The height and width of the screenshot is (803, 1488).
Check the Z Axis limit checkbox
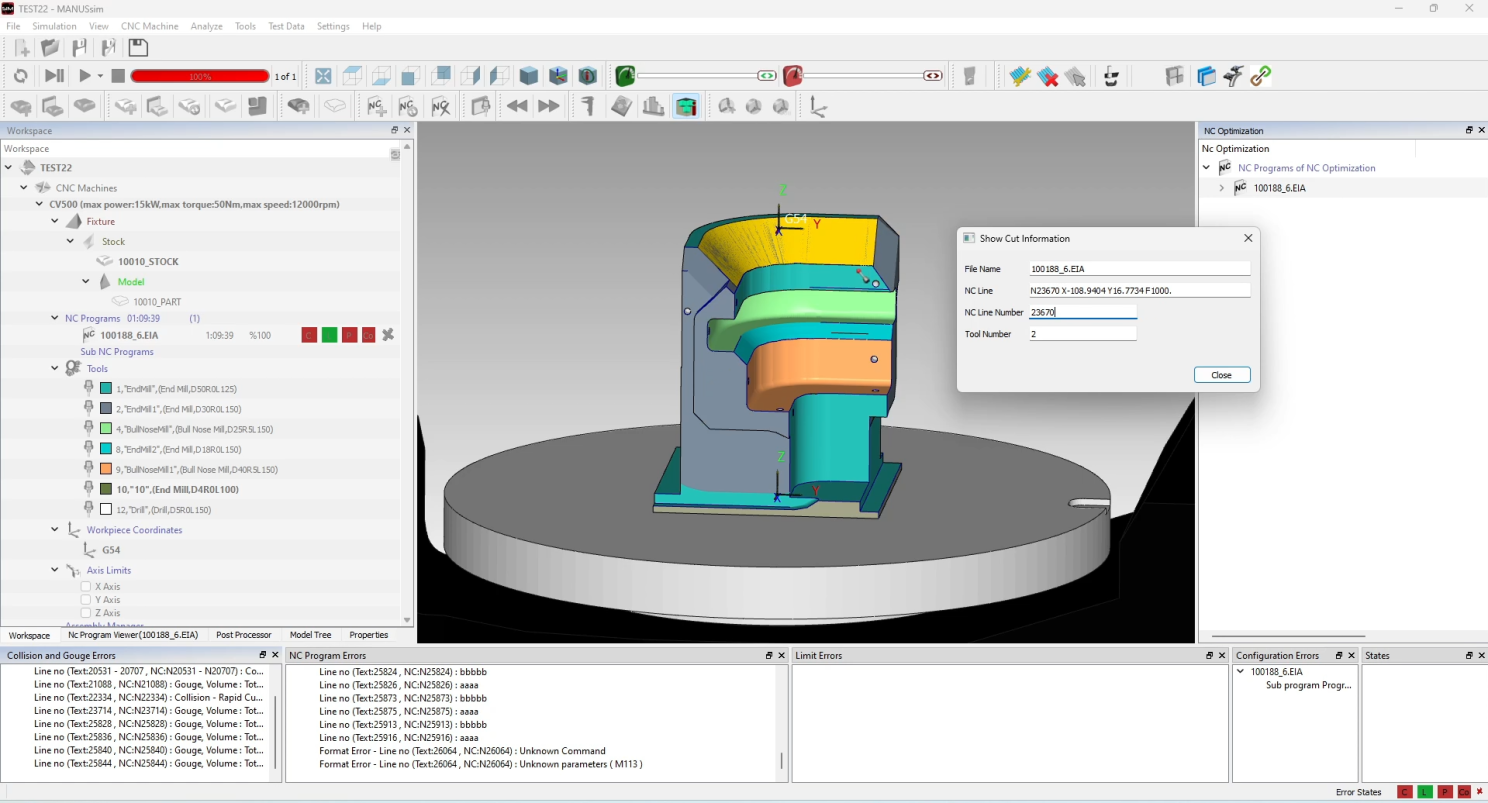pos(86,613)
